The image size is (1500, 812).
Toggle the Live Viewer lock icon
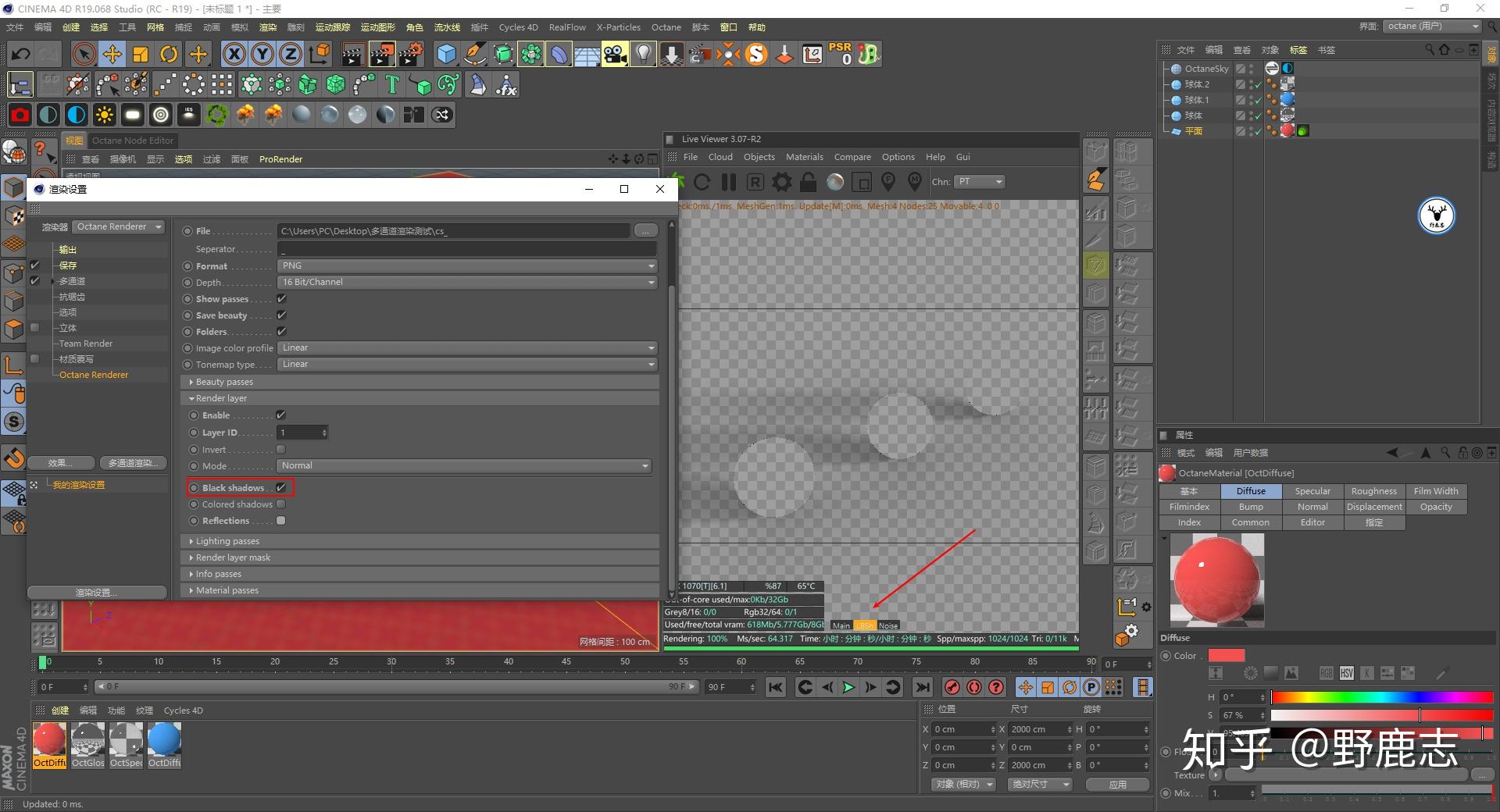[808, 183]
